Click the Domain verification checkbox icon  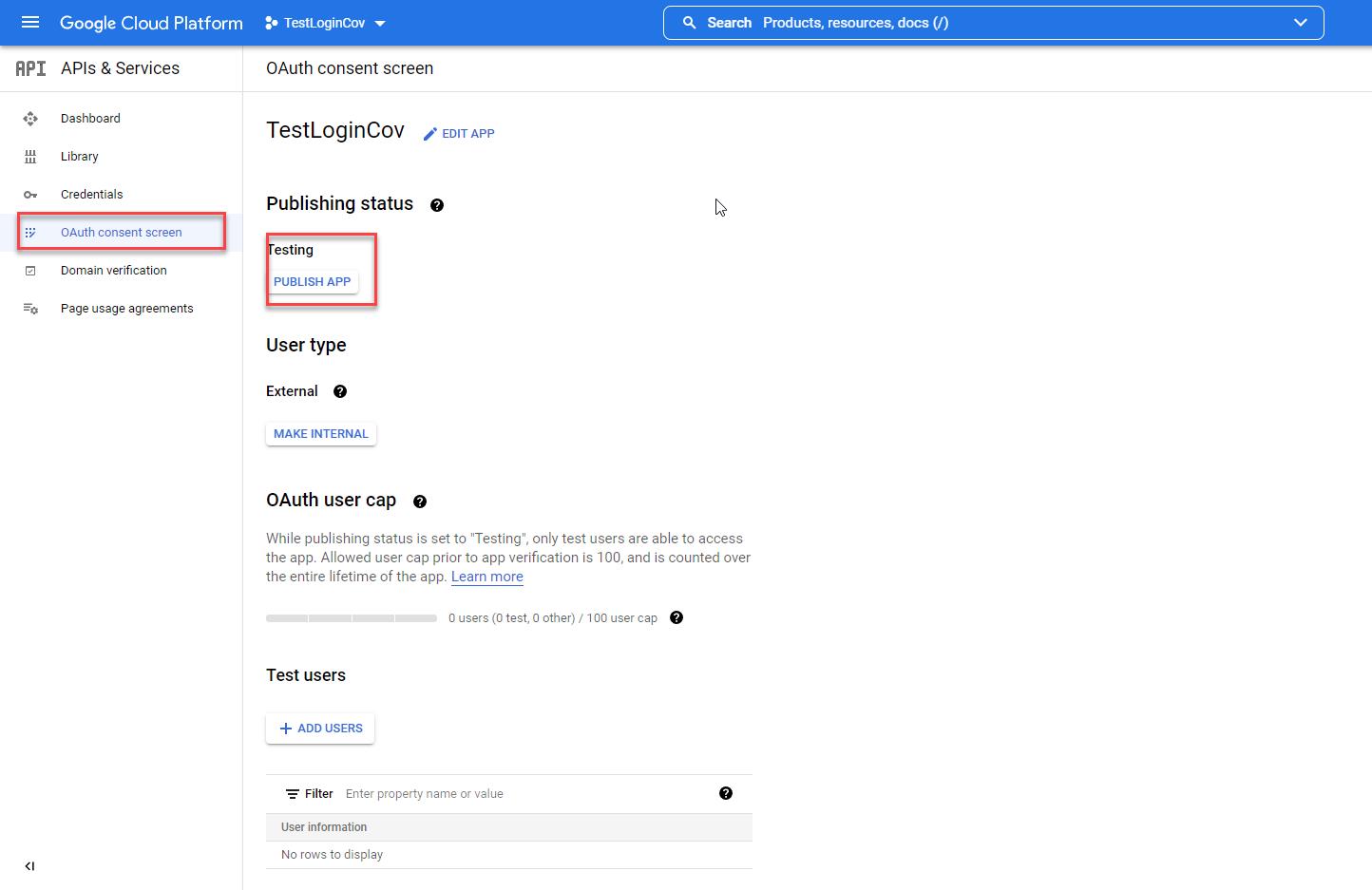(x=30, y=271)
